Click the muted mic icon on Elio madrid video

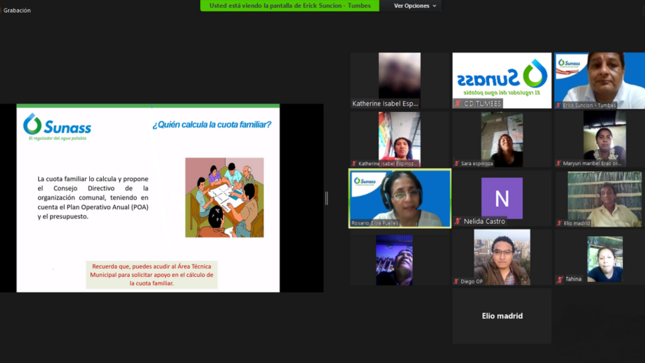(559, 223)
